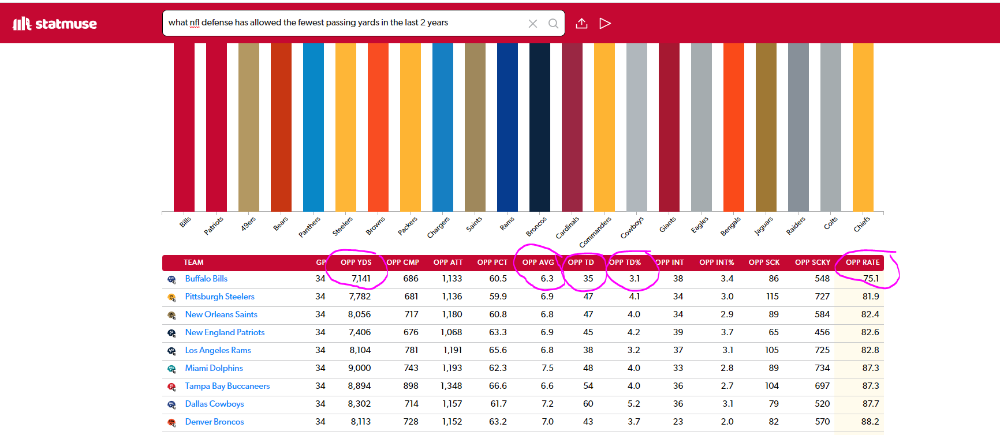
Task: Open the StatMuse home logo
Action: pyautogui.click(x=55, y=24)
